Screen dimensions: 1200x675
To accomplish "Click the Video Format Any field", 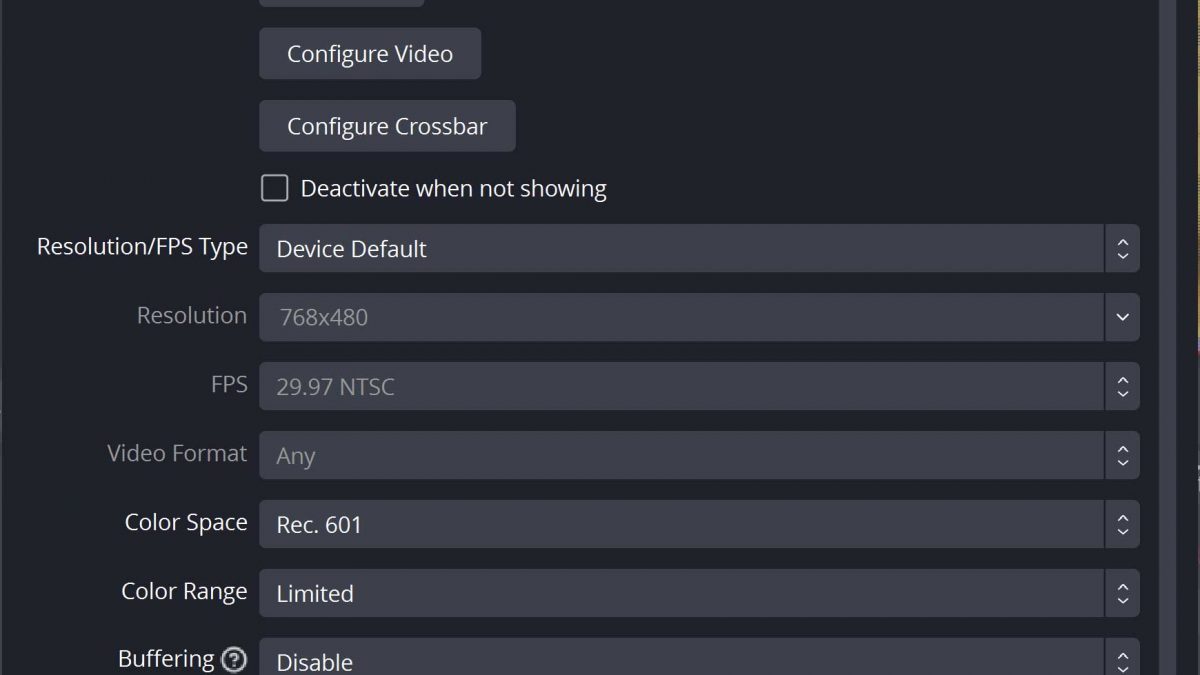I will coord(680,455).
